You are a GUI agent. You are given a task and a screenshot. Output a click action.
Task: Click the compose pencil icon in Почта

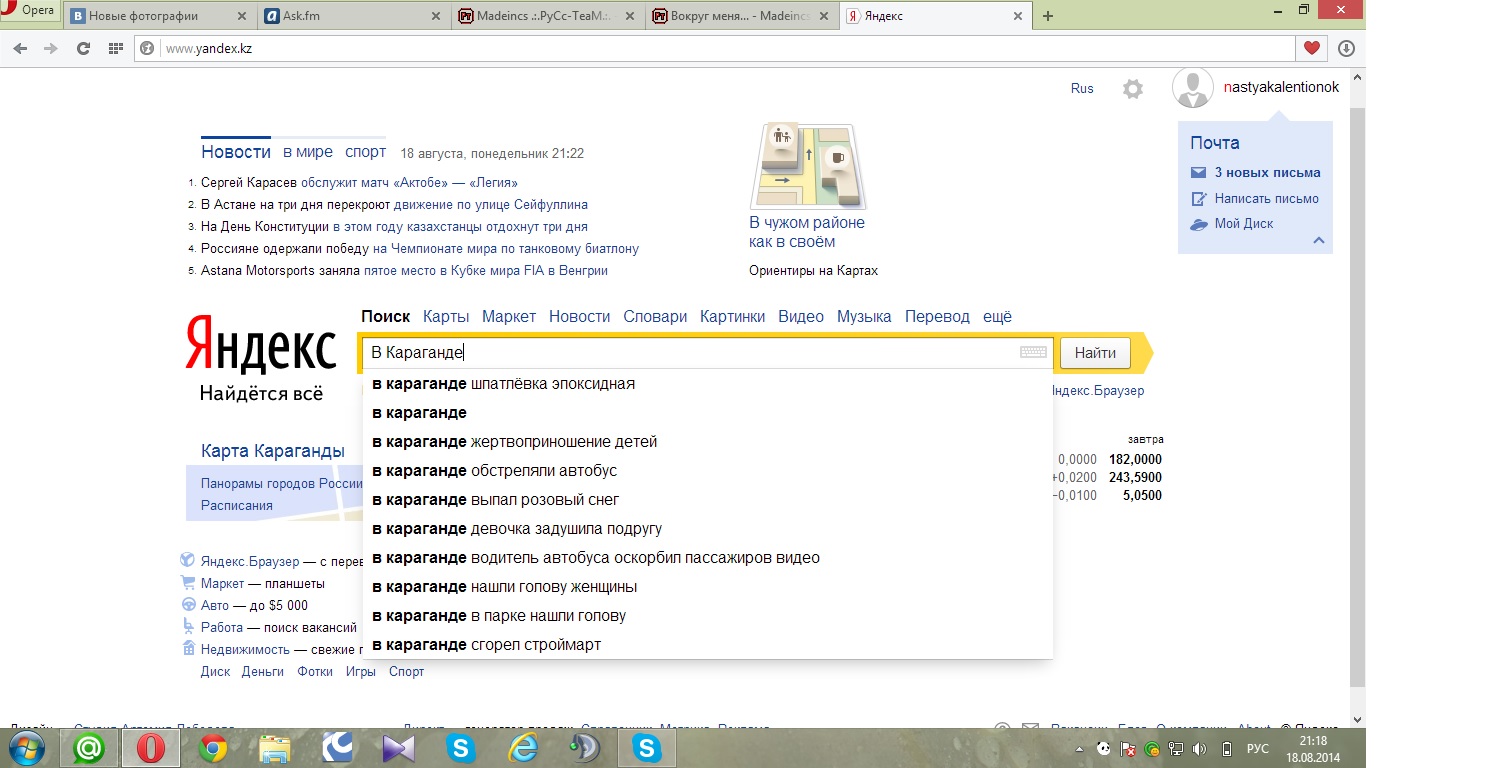1198,198
